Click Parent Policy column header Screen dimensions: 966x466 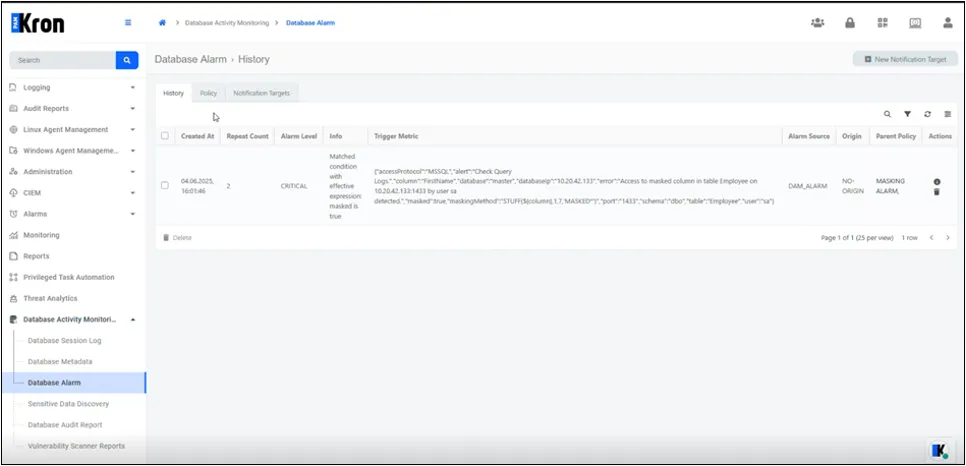click(x=896, y=136)
